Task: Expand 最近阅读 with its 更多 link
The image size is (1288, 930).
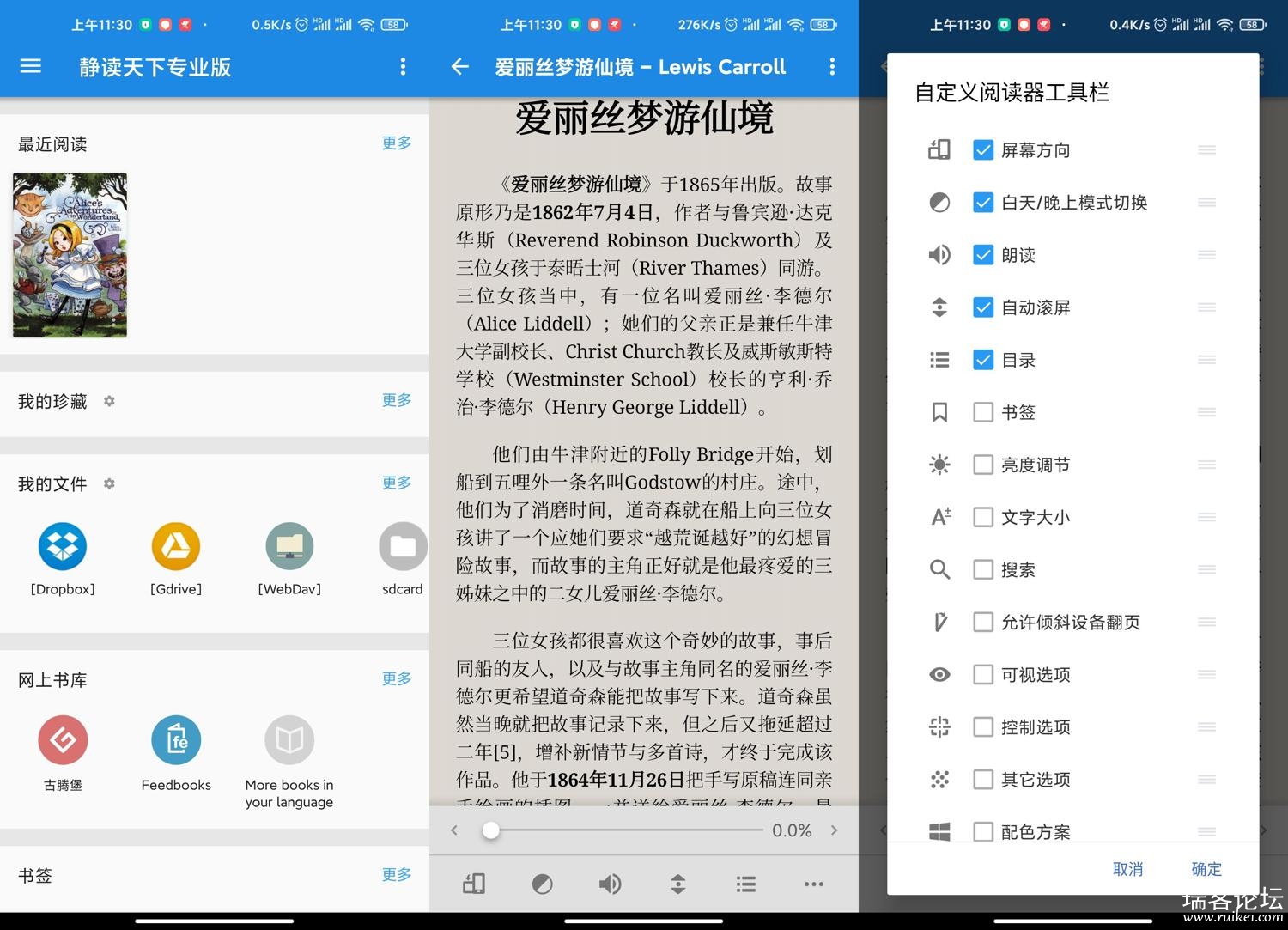Action: tap(397, 143)
